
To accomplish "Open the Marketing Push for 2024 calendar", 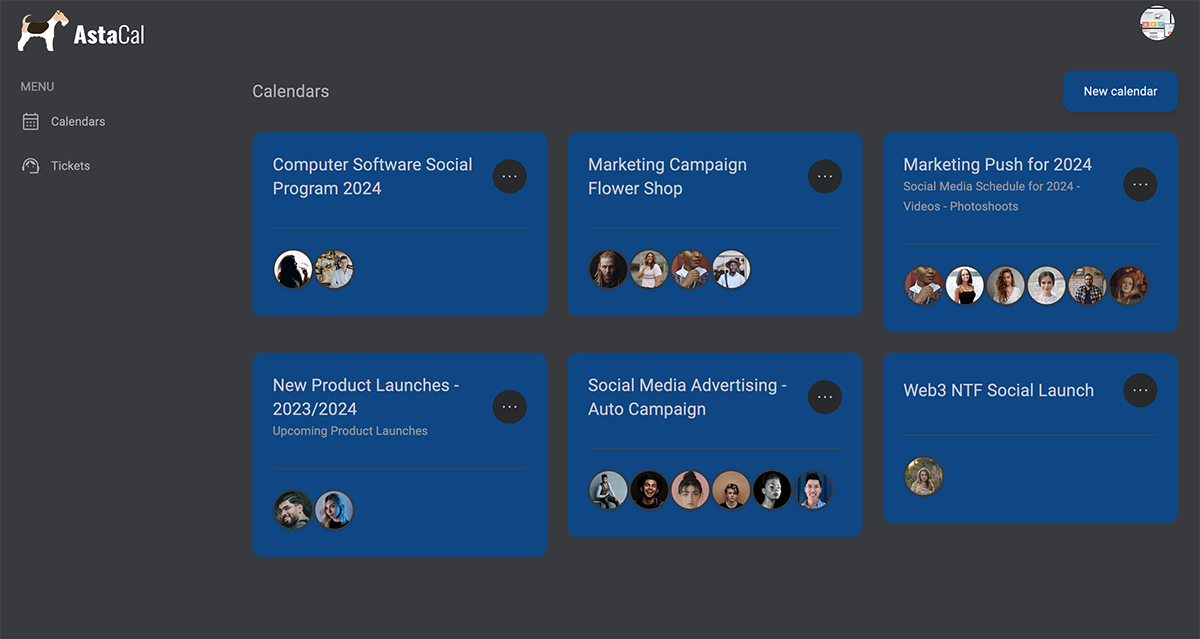I will [997, 165].
